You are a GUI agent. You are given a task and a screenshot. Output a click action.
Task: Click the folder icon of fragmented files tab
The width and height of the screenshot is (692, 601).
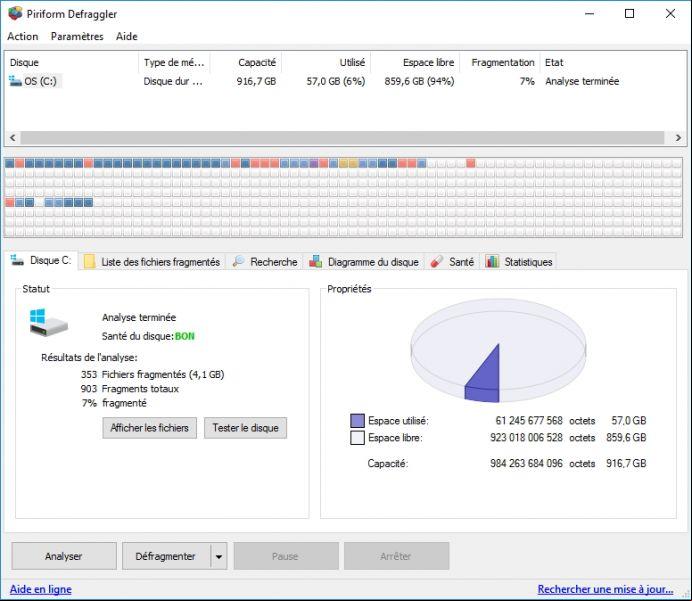point(90,261)
